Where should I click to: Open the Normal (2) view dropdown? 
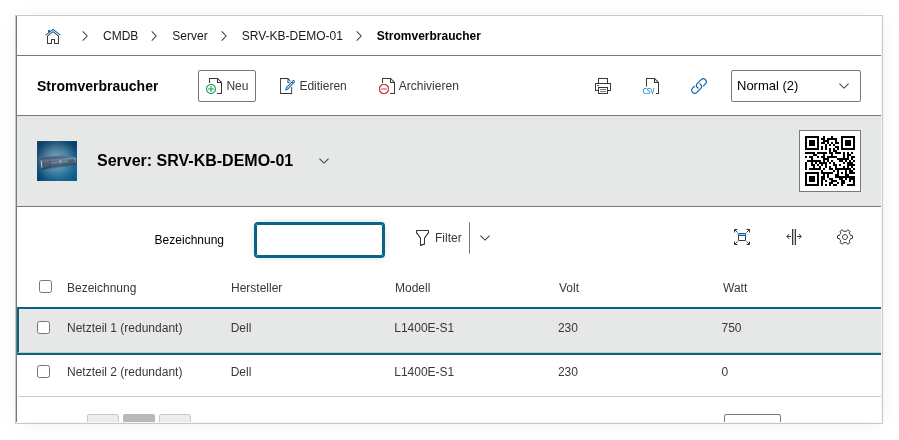click(x=795, y=86)
